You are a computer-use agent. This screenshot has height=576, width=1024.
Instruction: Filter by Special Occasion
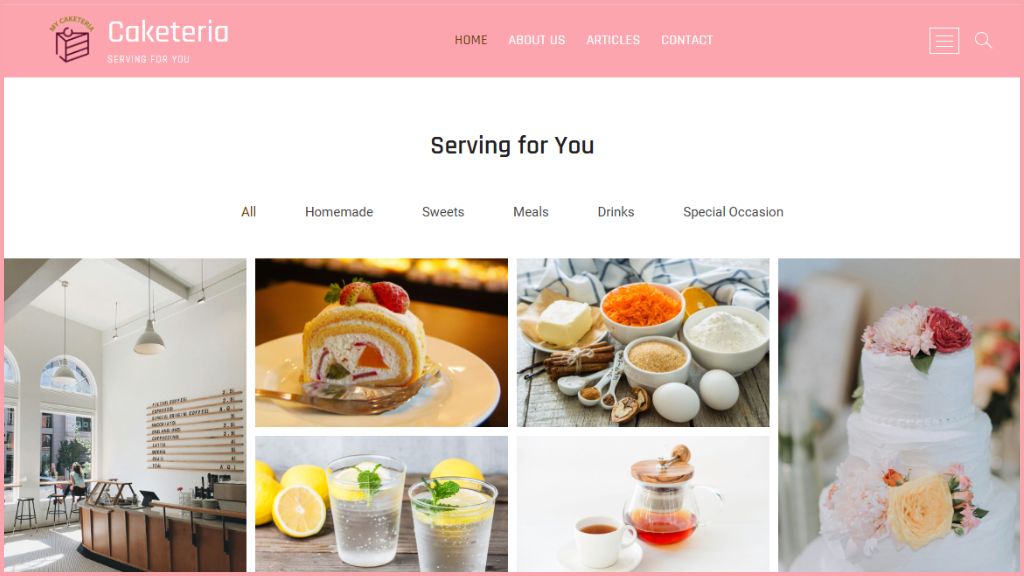coord(733,212)
